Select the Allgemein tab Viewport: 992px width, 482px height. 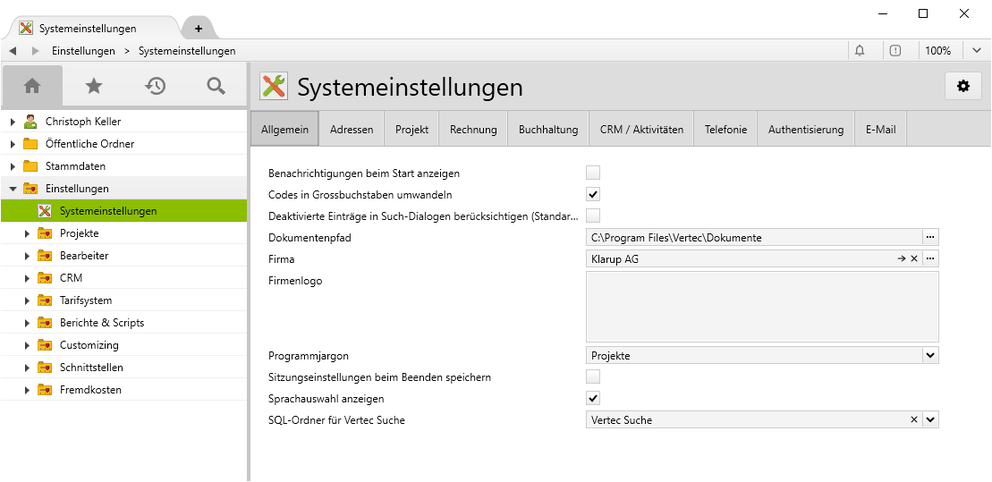[x=285, y=129]
